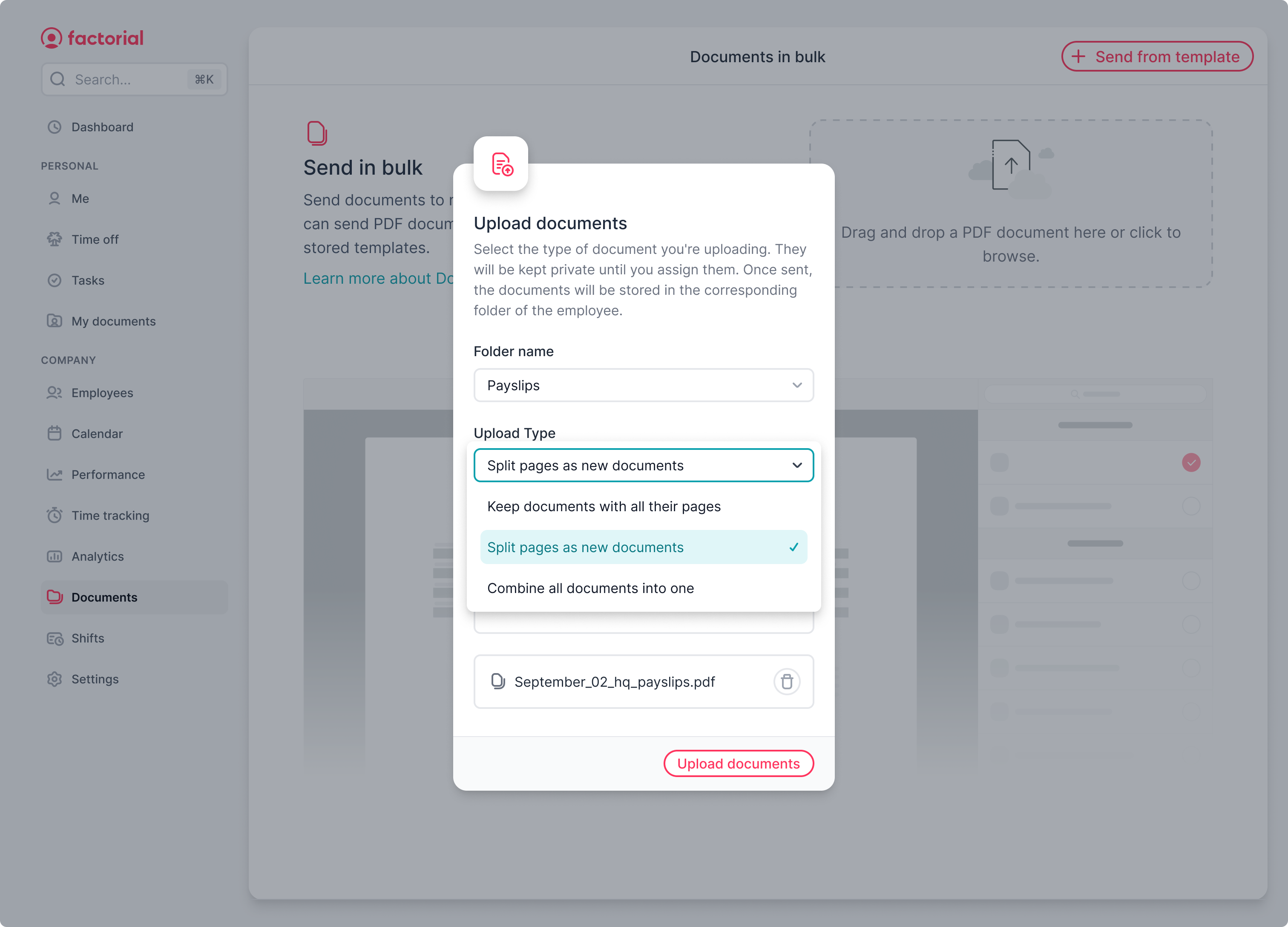
Task: Click the Dashboard sidebar icon
Action: click(x=56, y=127)
